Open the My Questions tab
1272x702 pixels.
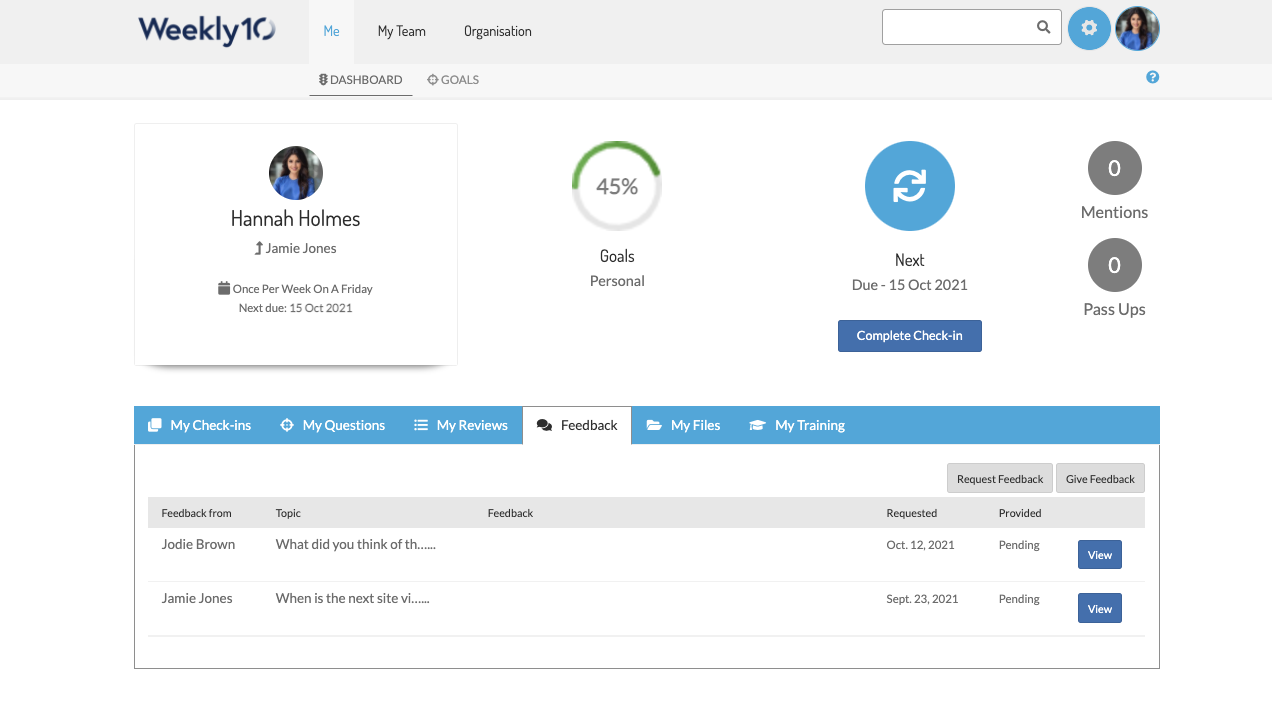tap(333, 425)
